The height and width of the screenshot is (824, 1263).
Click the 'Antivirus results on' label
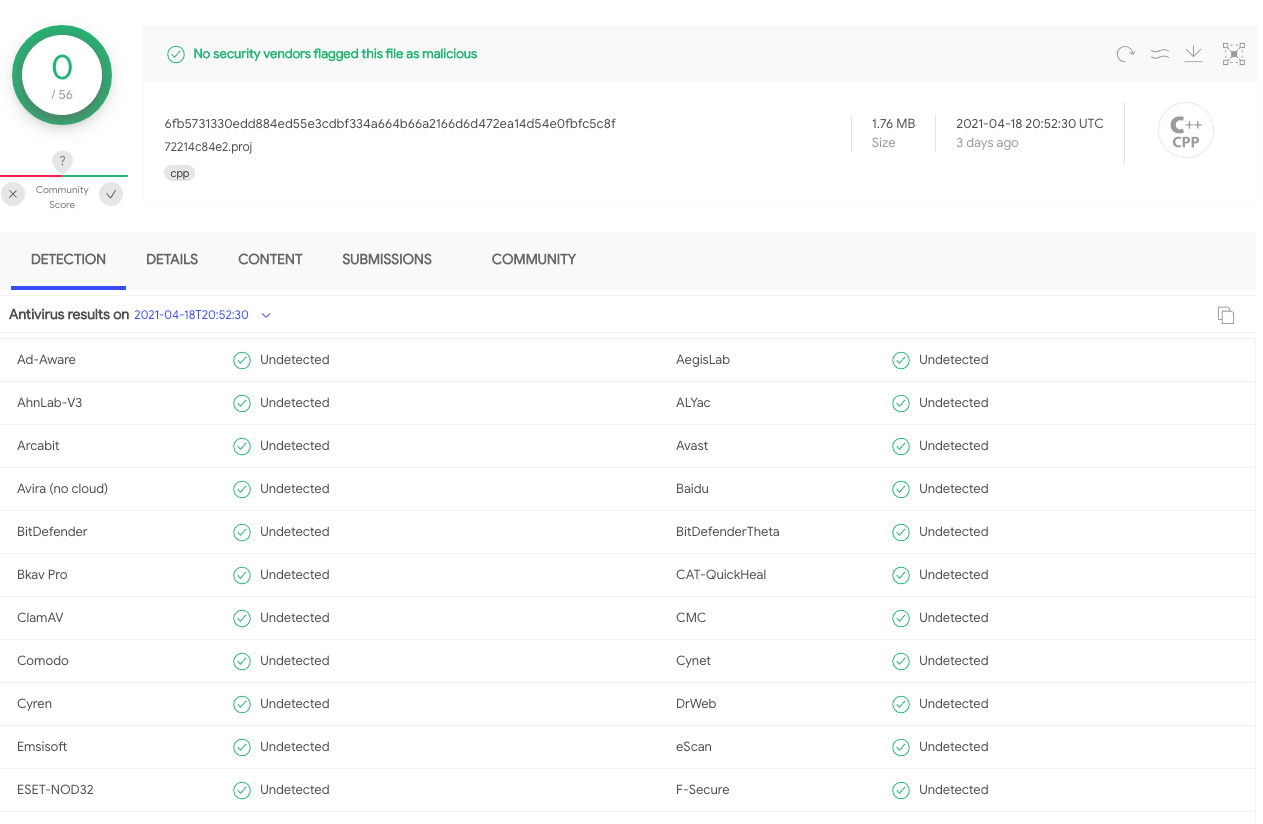[x=69, y=315]
